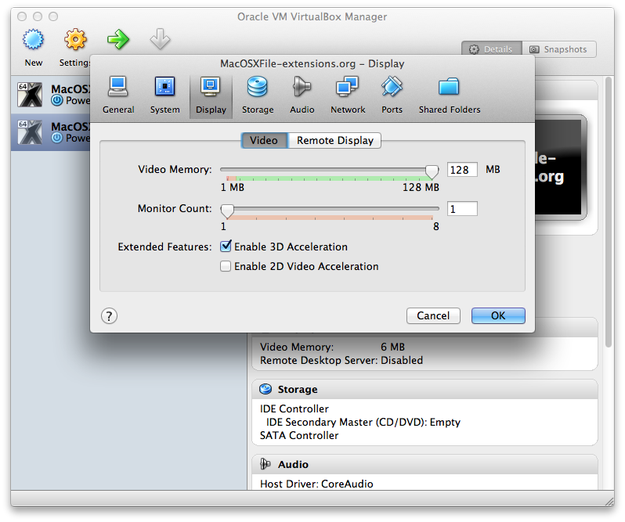Switch to the Remote Display tab
Screen dimensions: 625x522
(334, 140)
